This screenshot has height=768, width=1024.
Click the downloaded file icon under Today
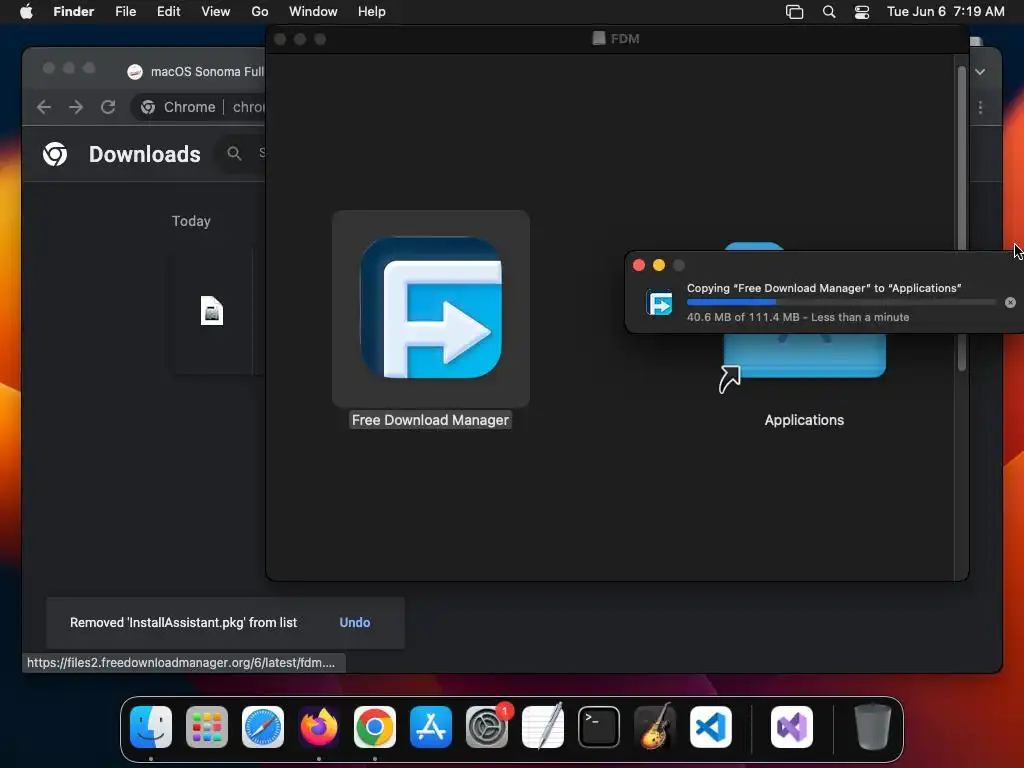[x=212, y=310]
